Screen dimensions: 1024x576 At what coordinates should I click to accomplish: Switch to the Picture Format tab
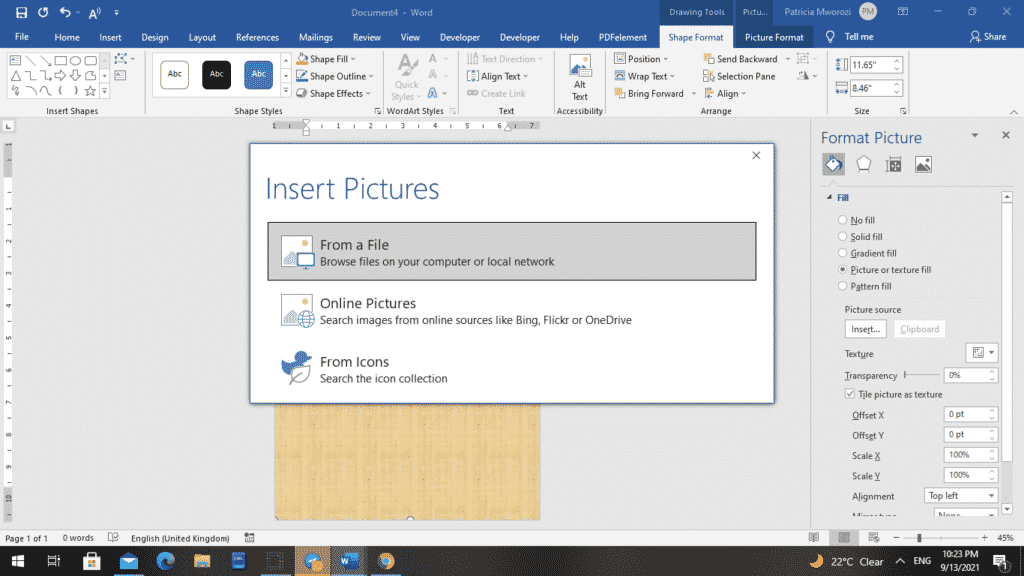click(773, 37)
